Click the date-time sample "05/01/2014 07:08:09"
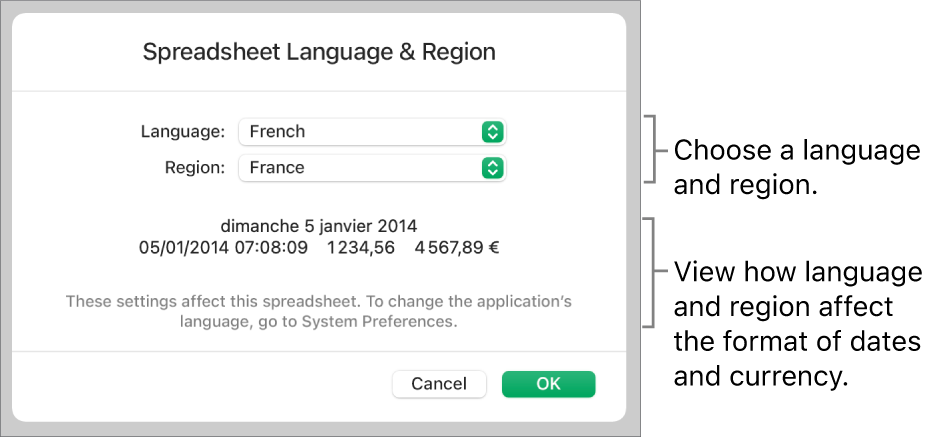Image resolution: width=937 pixels, height=438 pixels. point(223,246)
